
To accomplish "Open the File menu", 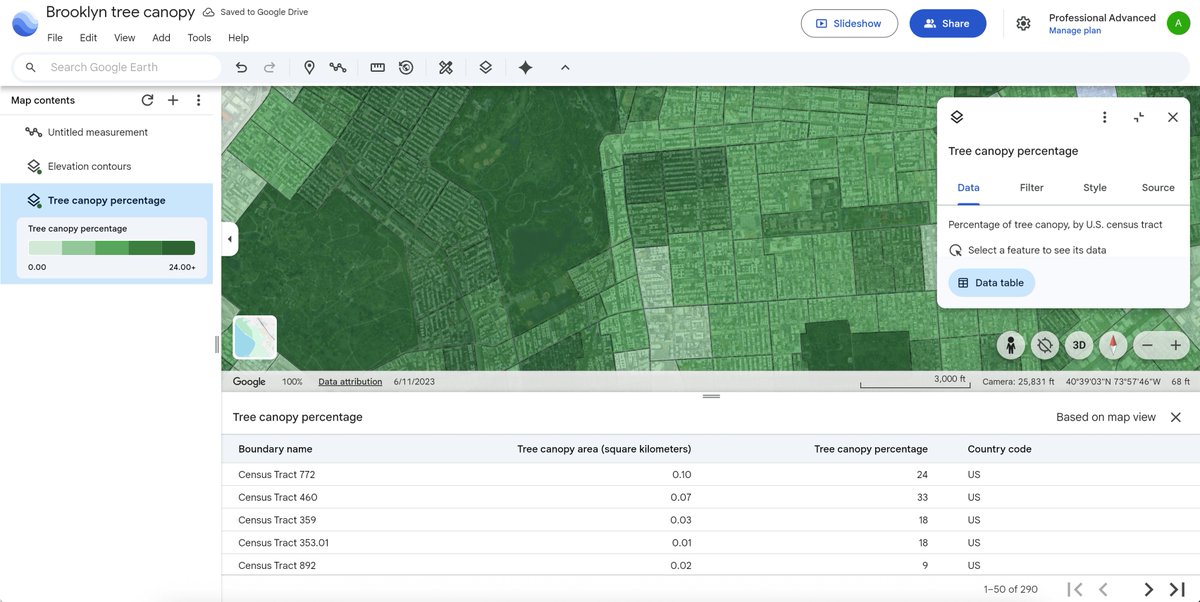I will coord(55,38).
